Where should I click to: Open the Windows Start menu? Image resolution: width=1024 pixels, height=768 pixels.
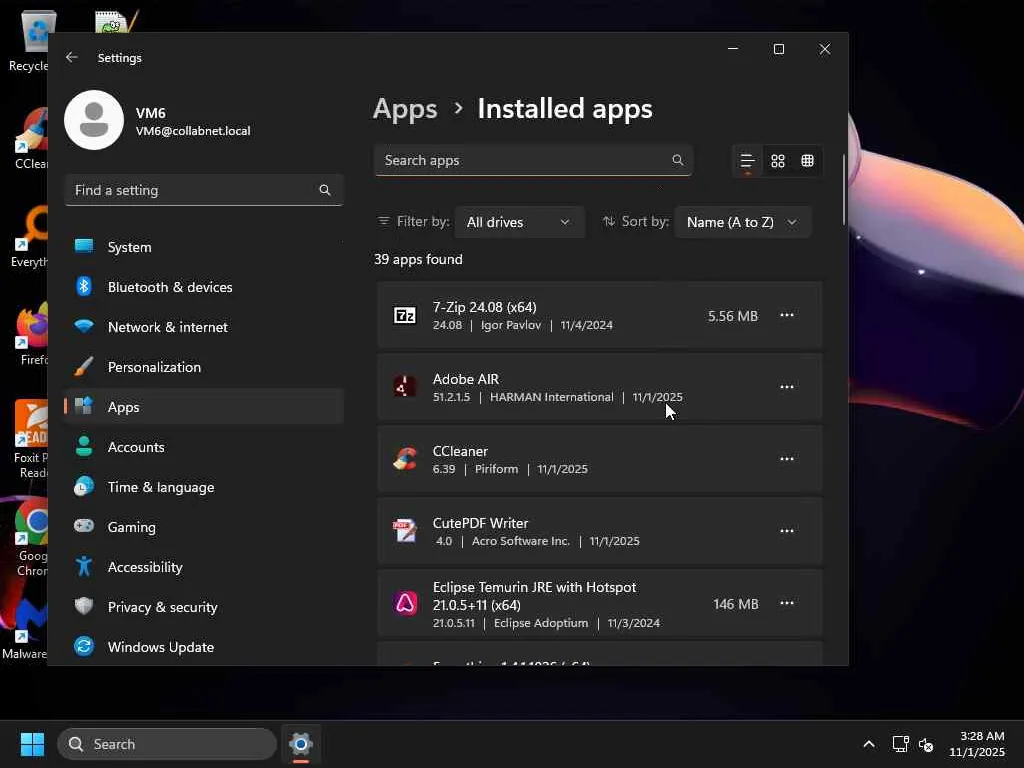[x=32, y=744]
